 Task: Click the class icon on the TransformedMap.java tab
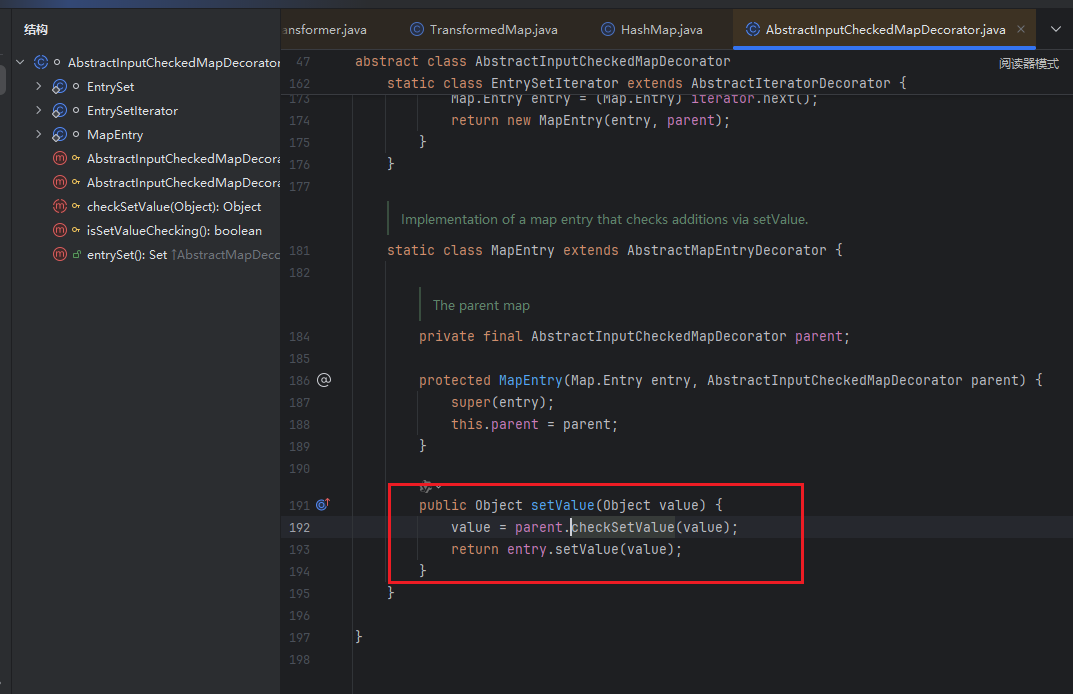coord(416,30)
